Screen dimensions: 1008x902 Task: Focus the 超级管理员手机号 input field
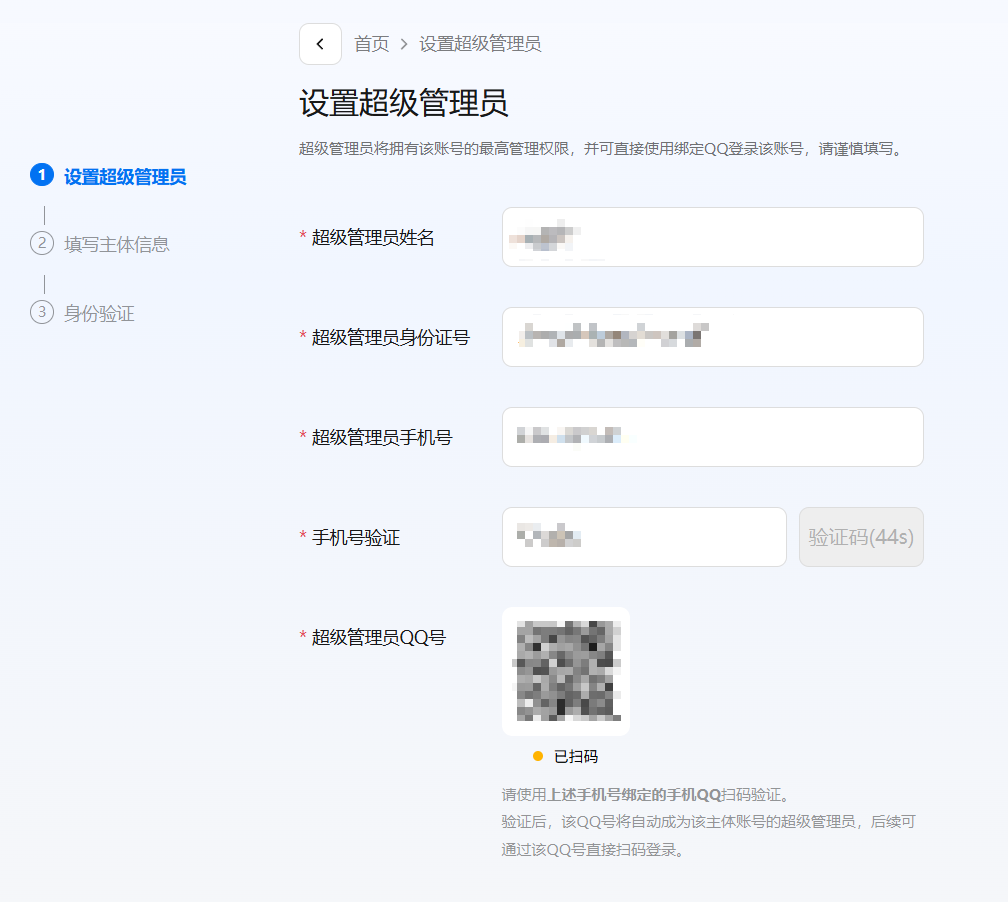point(712,437)
